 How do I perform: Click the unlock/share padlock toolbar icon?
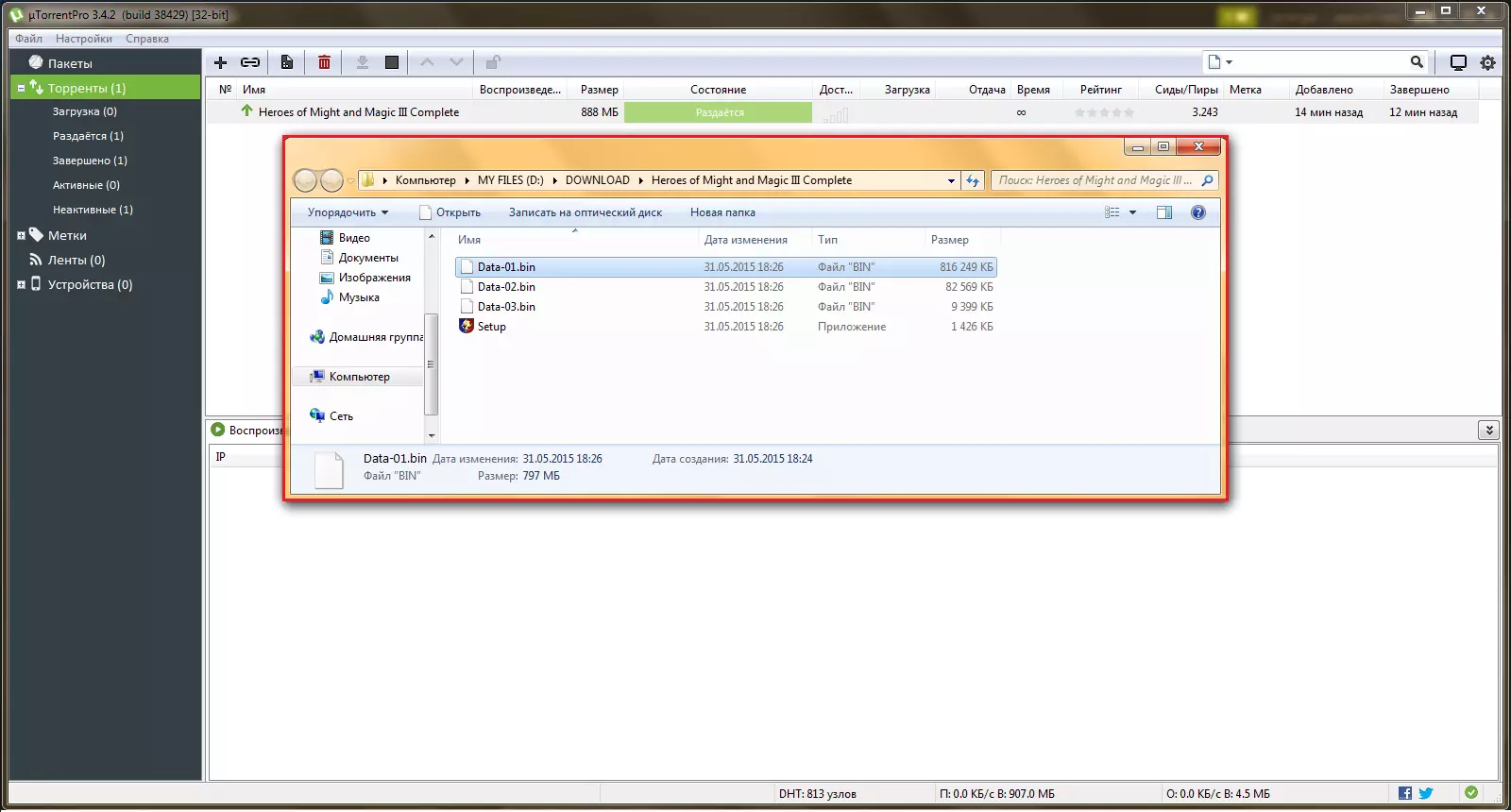(x=492, y=62)
